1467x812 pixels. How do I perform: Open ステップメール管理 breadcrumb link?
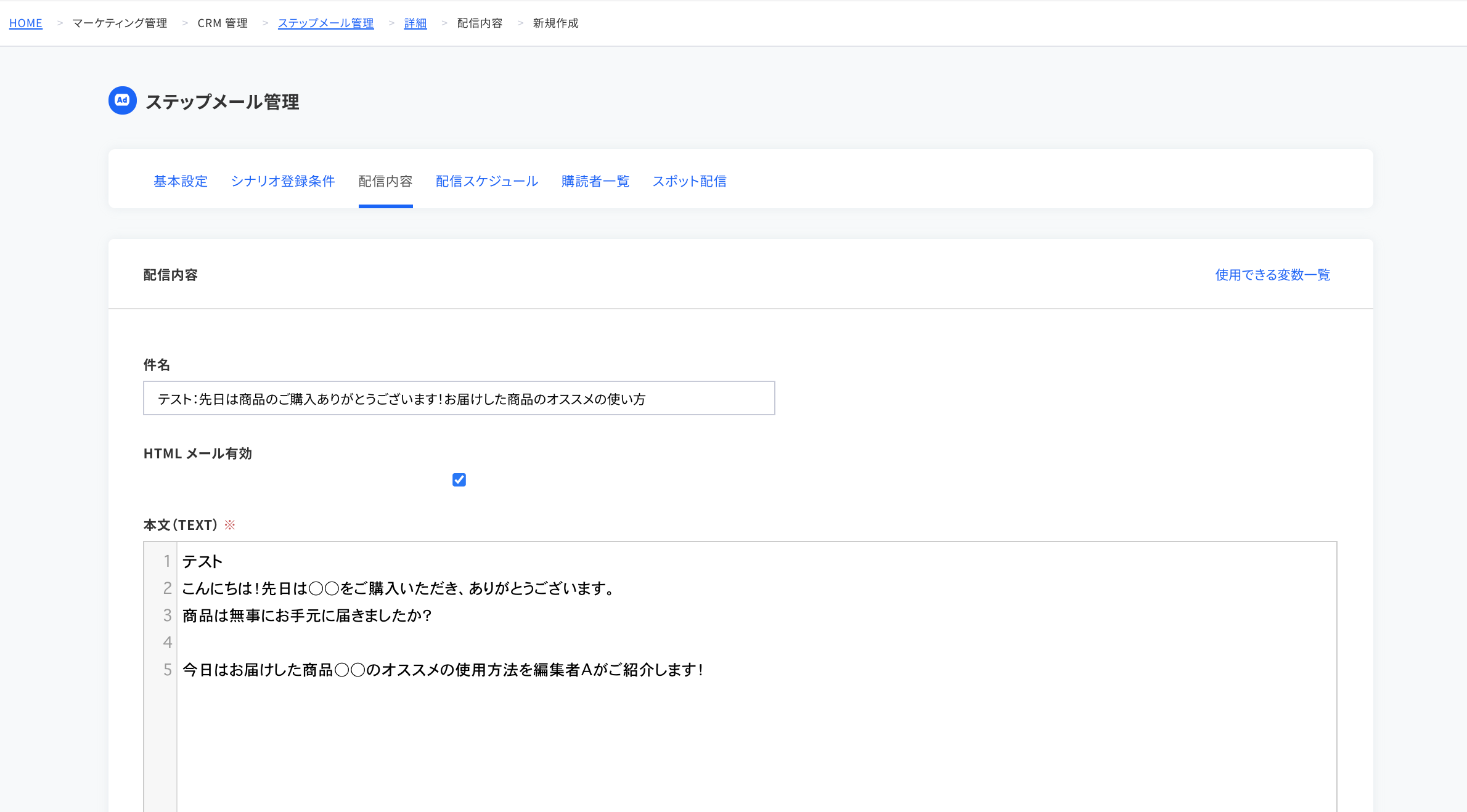pos(325,23)
